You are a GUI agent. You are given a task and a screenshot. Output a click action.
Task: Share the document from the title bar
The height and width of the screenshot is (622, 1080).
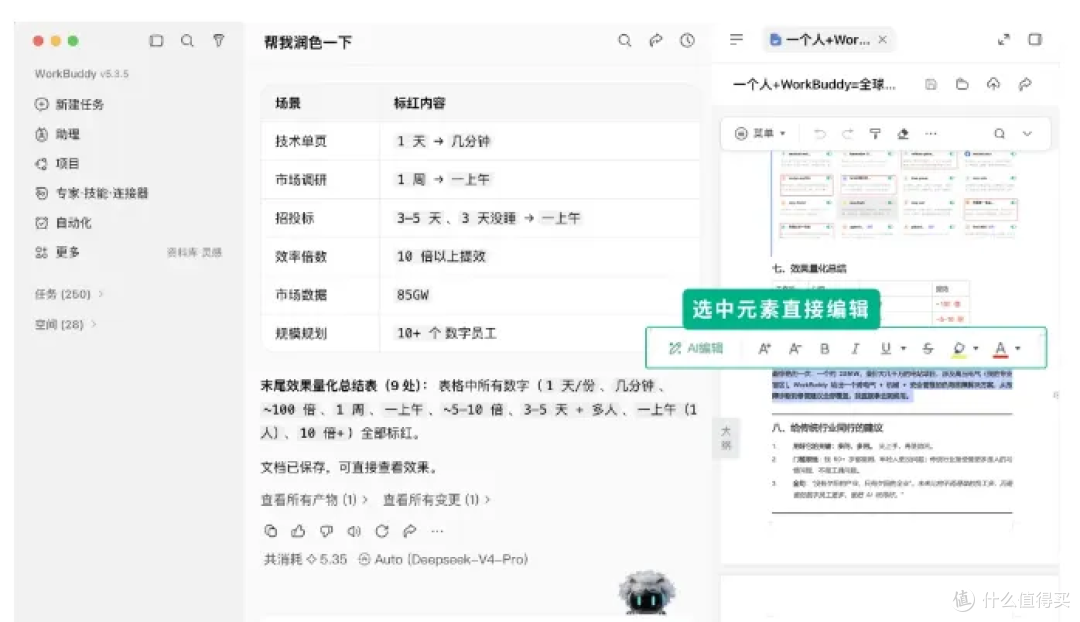click(1025, 84)
